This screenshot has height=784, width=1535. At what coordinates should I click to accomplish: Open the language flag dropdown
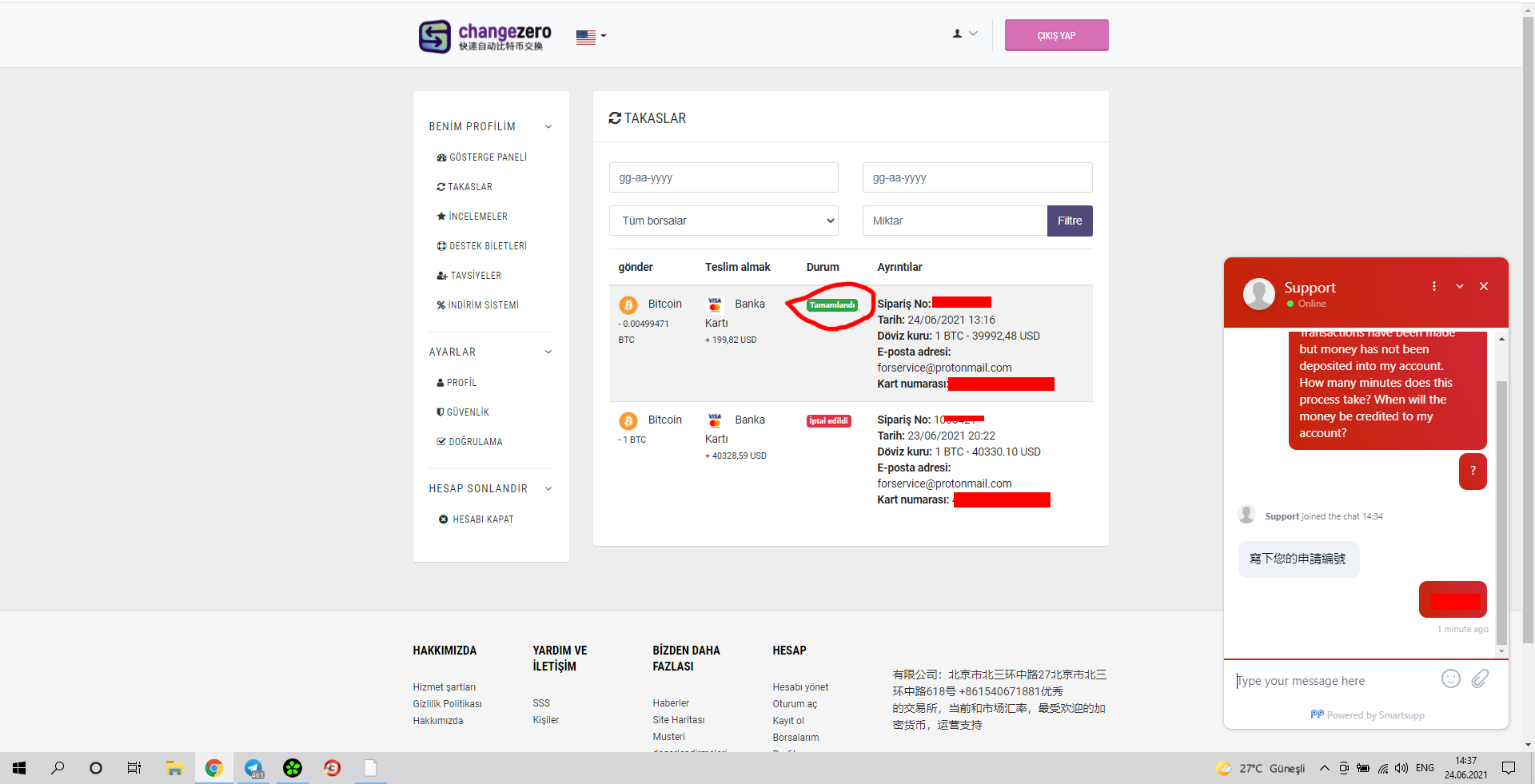[x=591, y=36]
